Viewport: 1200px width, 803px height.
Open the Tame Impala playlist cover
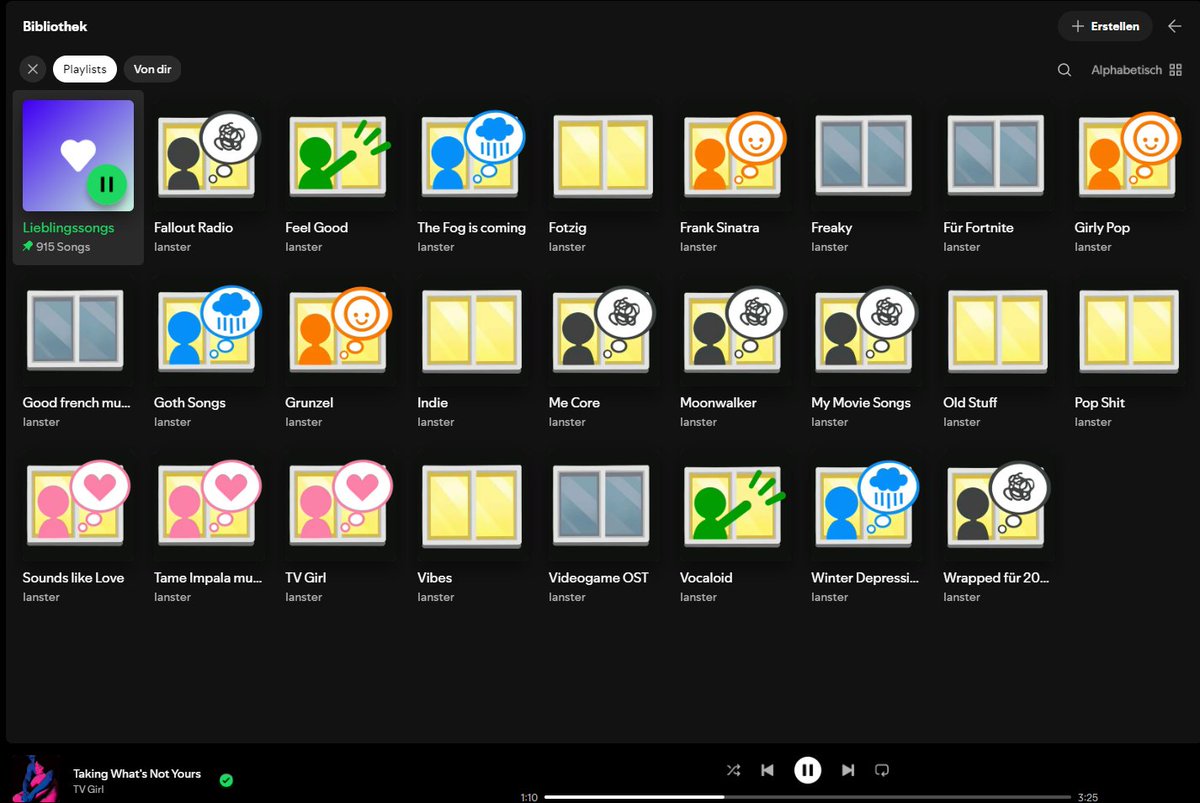209,505
